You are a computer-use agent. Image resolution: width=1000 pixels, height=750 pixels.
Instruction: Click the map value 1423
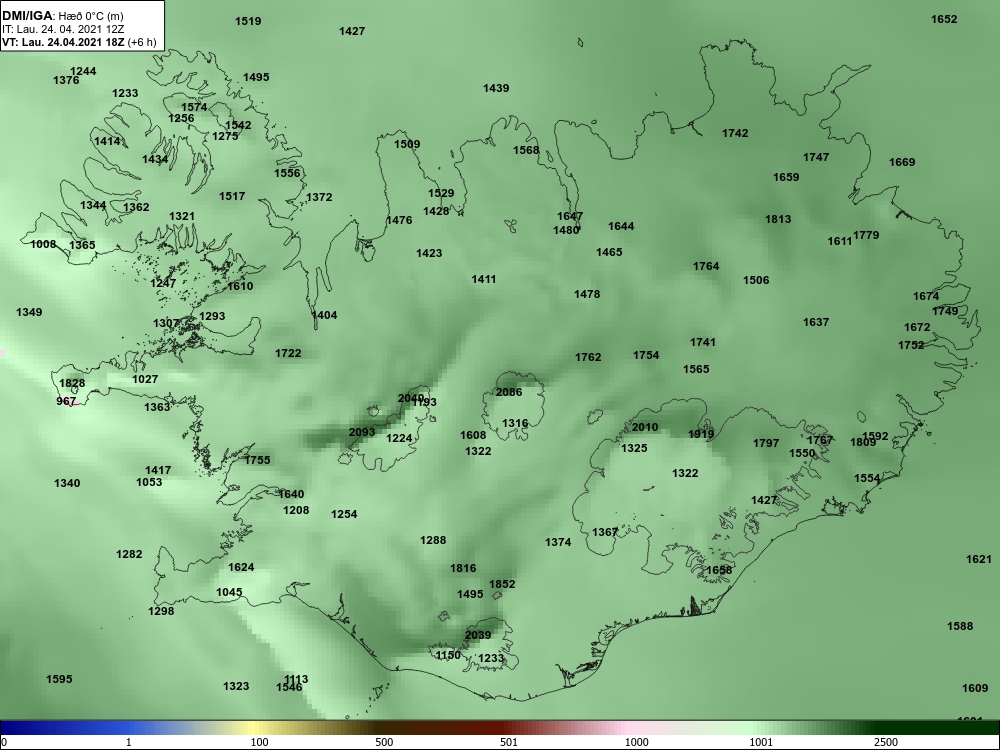[x=429, y=253]
